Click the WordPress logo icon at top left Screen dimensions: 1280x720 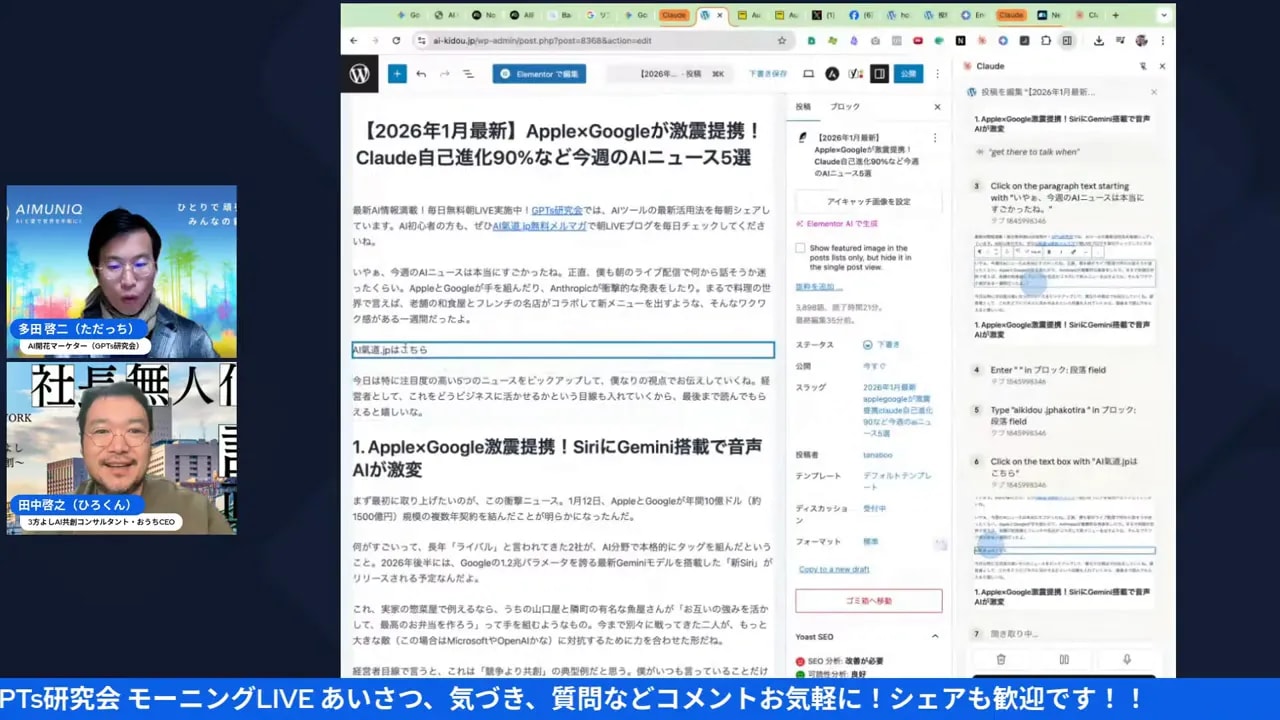click(358, 73)
